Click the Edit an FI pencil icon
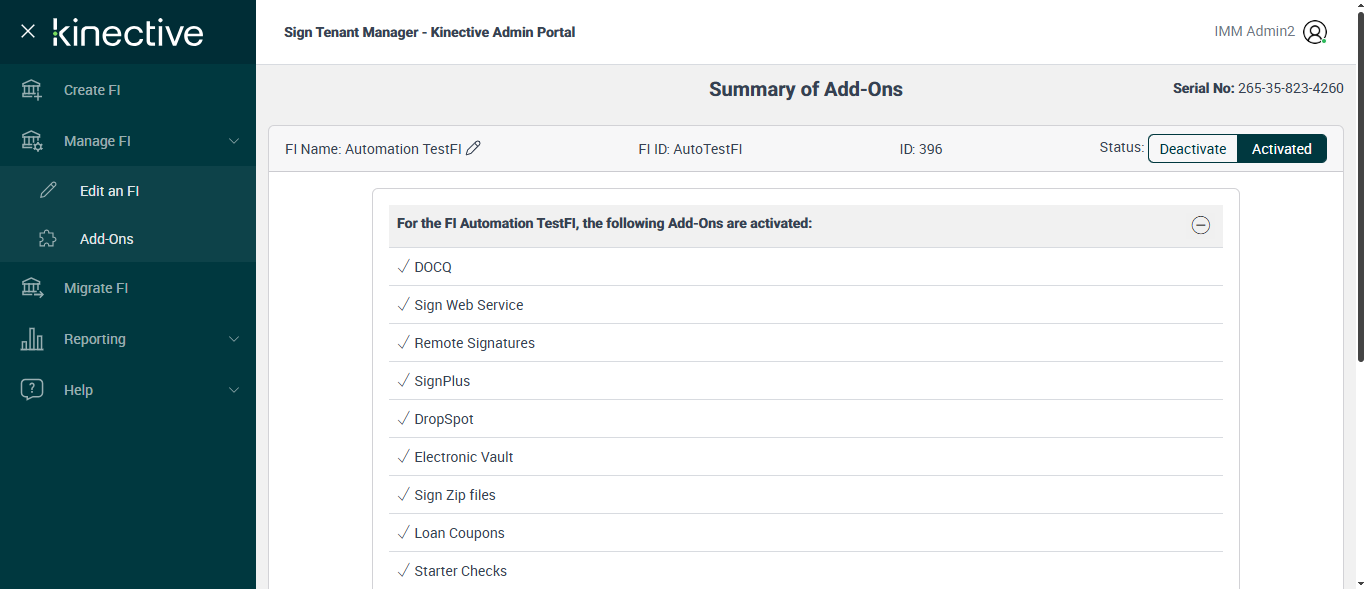1366x589 pixels. (48, 191)
